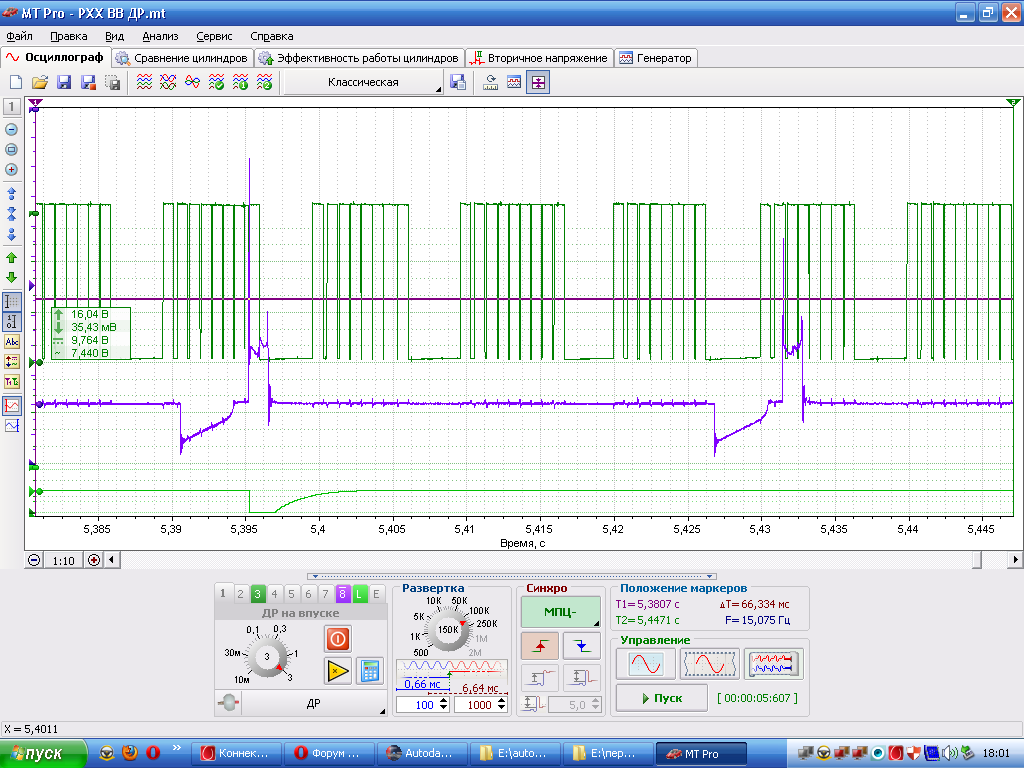Adjust the Развертка sweep rate knob

pos(447,630)
